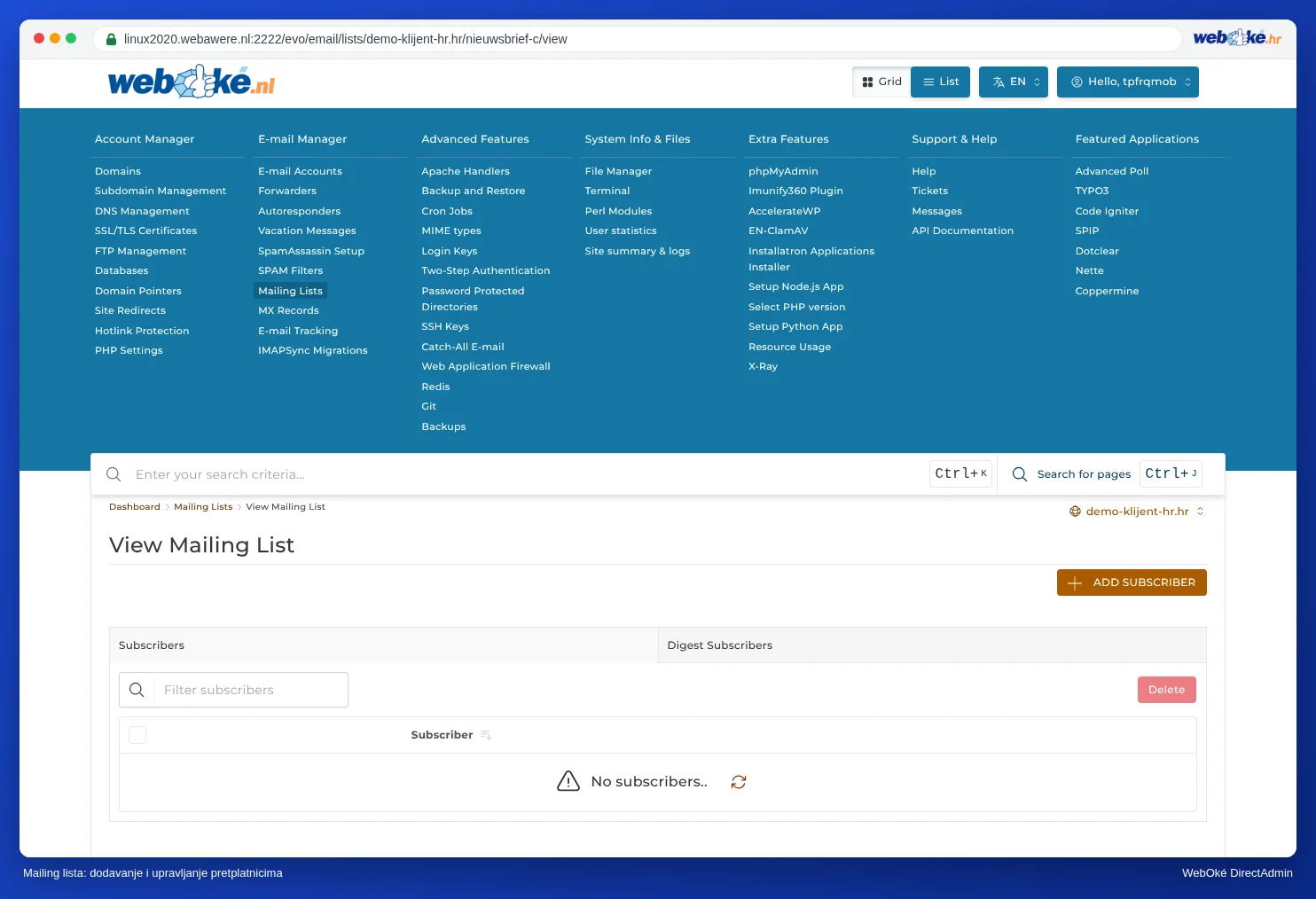Open Cron Jobs
The height and width of the screenshot is (899, 1316).
pos(447,211)
